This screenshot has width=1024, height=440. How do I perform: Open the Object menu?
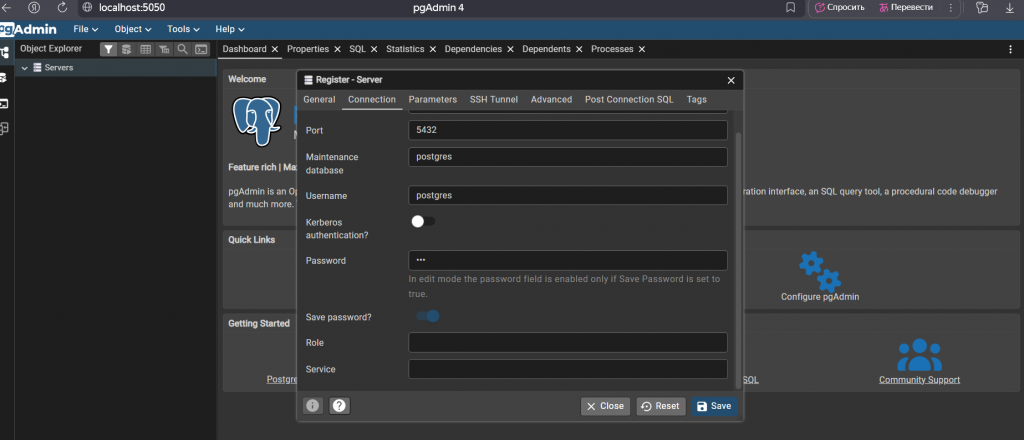coord(133,29)
